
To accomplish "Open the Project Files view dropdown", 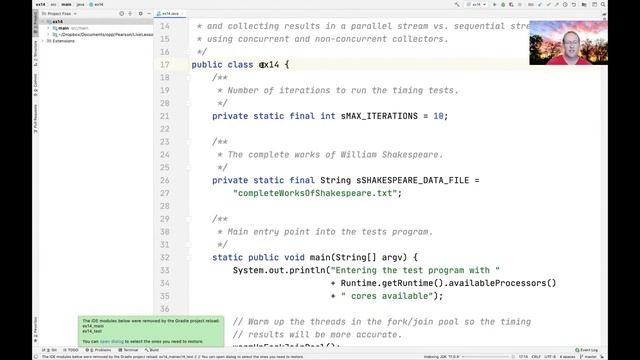I will point(60,13).
